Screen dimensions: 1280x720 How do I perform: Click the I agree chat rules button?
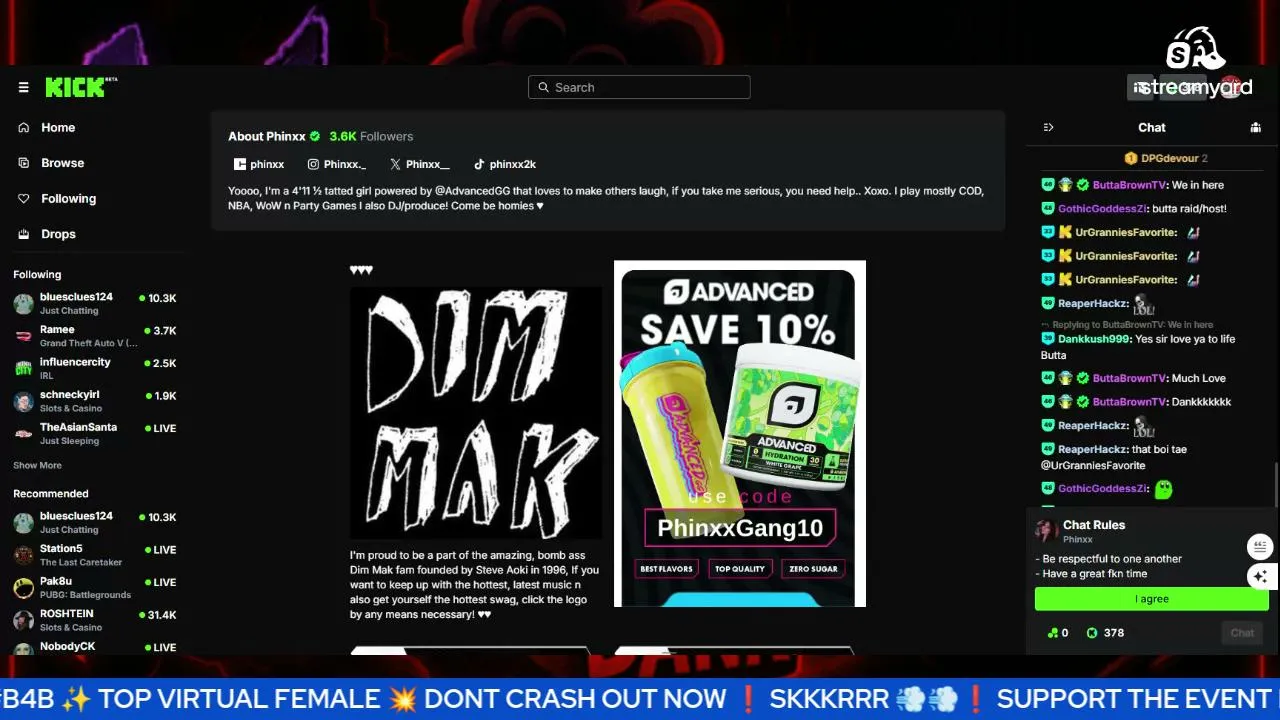[1152, 599]
